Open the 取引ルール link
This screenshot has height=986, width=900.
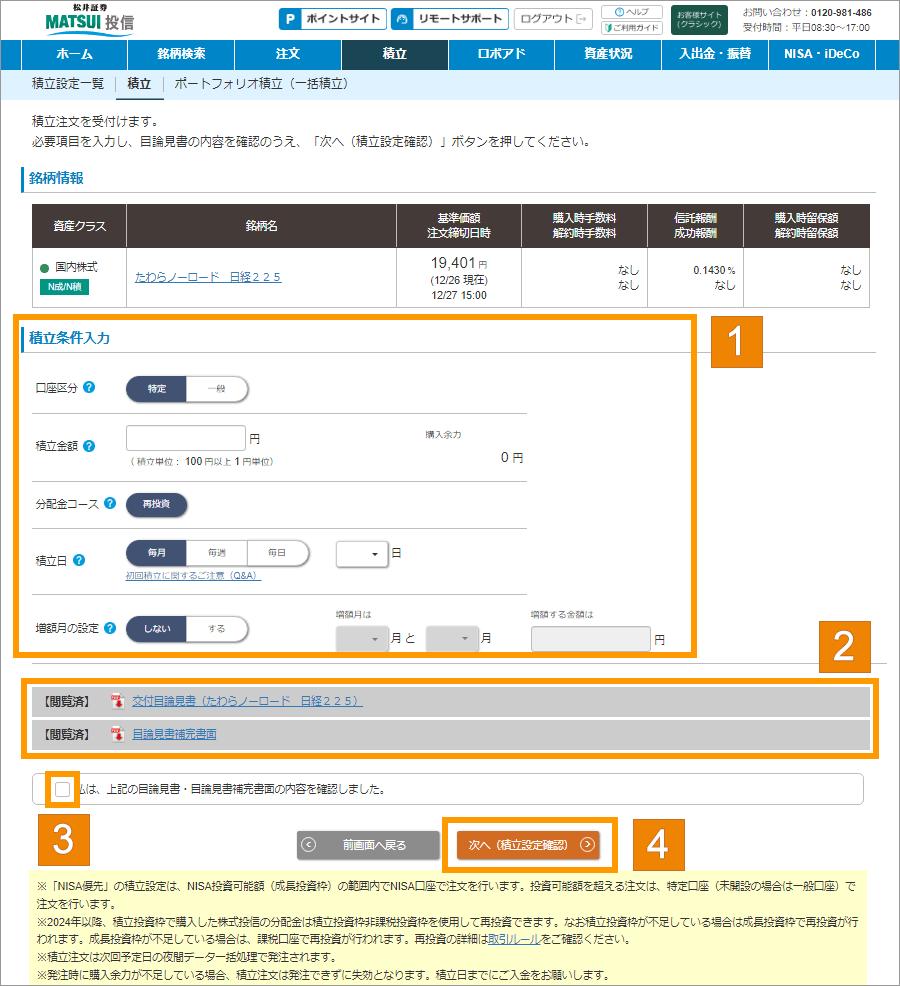point(514,939)
